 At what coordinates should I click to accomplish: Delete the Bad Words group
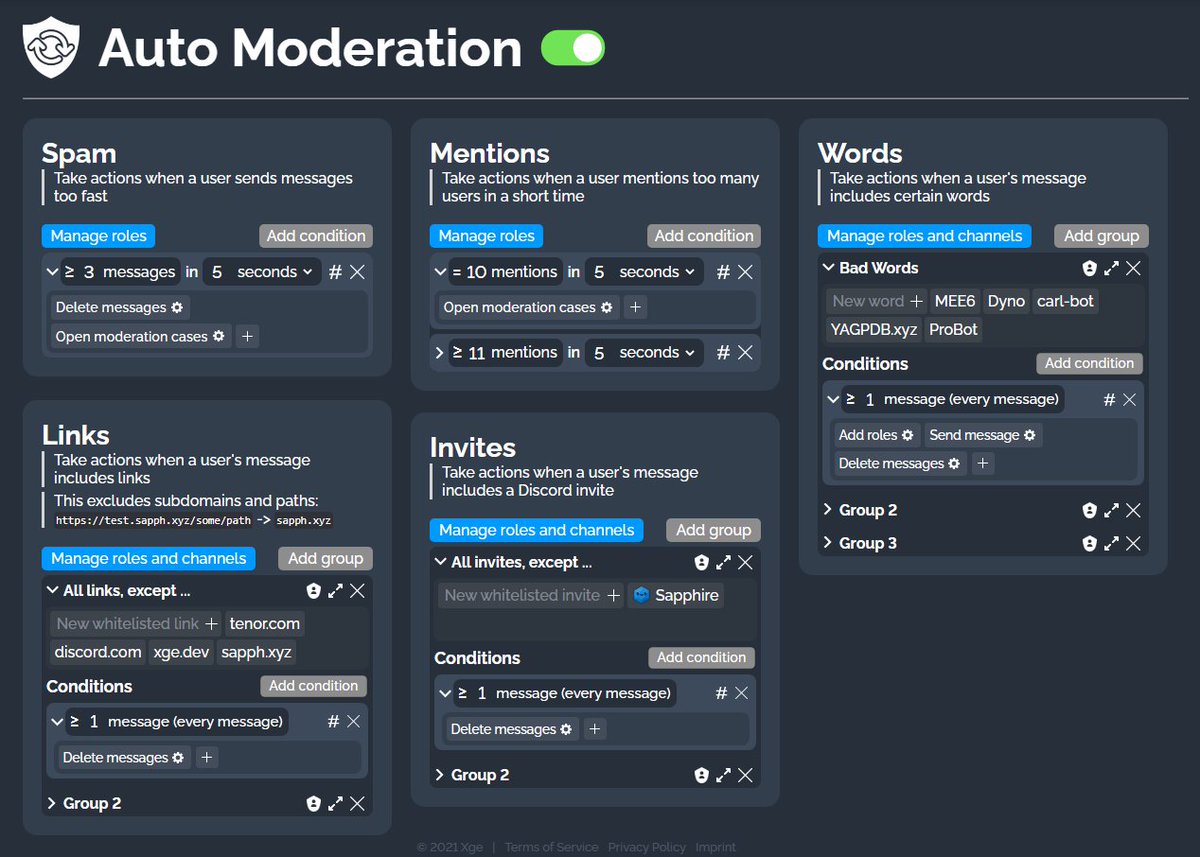click(x=1133, y=268)
